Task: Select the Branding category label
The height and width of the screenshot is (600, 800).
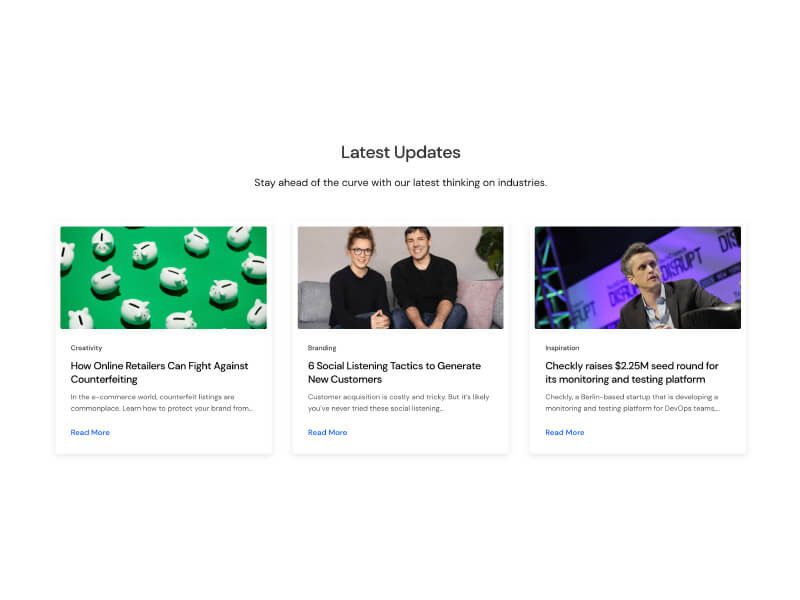Action: coord(322,348)
